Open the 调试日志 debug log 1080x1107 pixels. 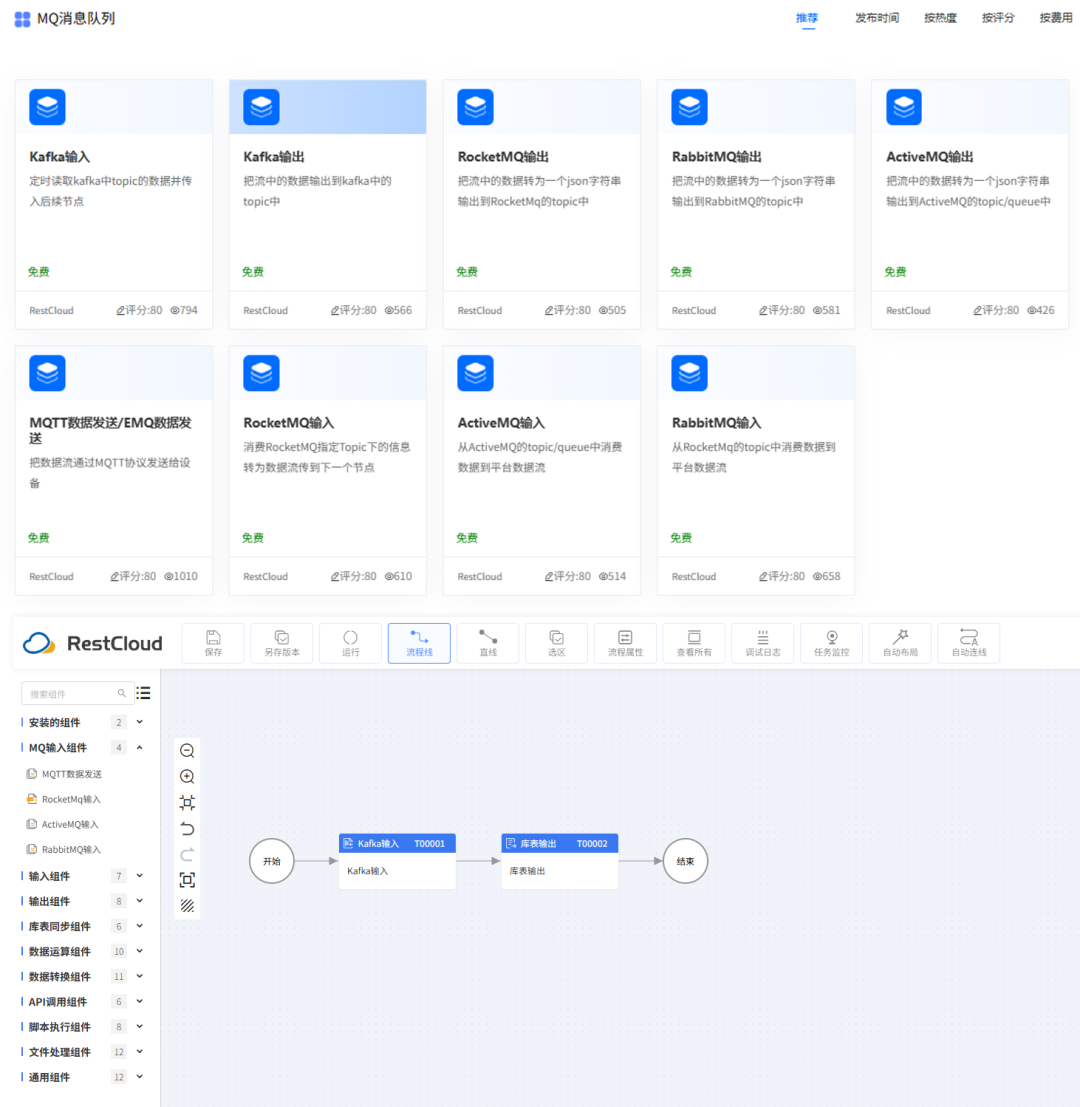tap(763, 643)
